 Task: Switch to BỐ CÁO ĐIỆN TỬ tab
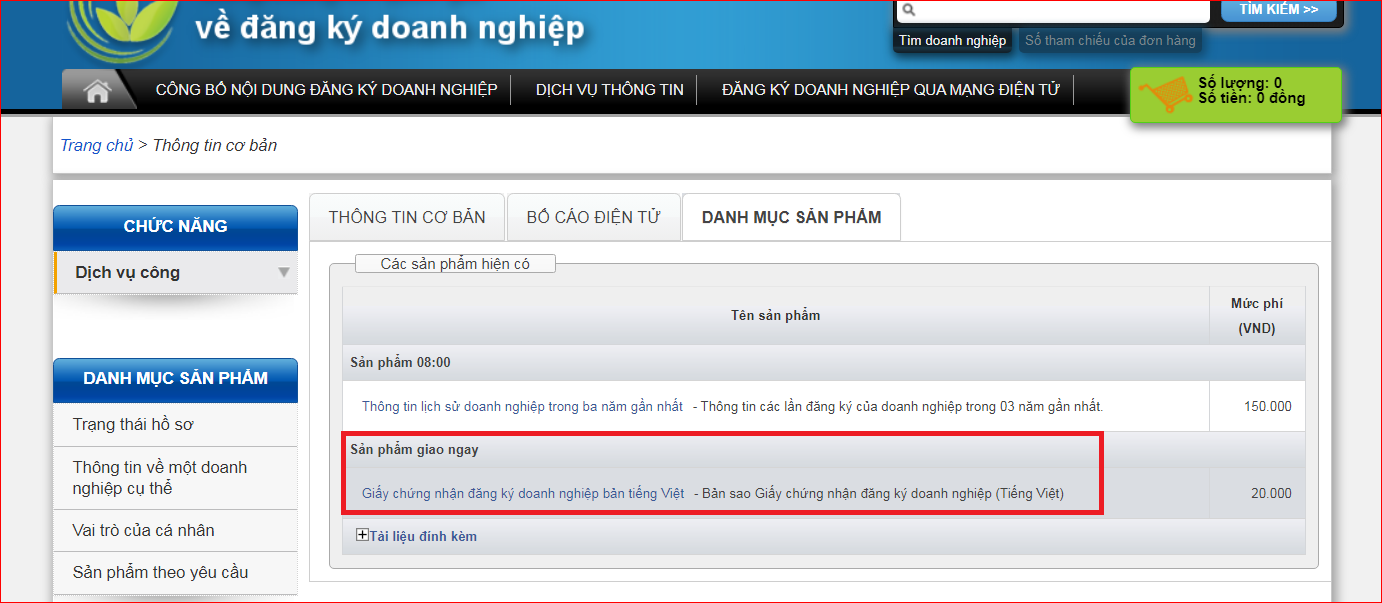coord(593,217)
